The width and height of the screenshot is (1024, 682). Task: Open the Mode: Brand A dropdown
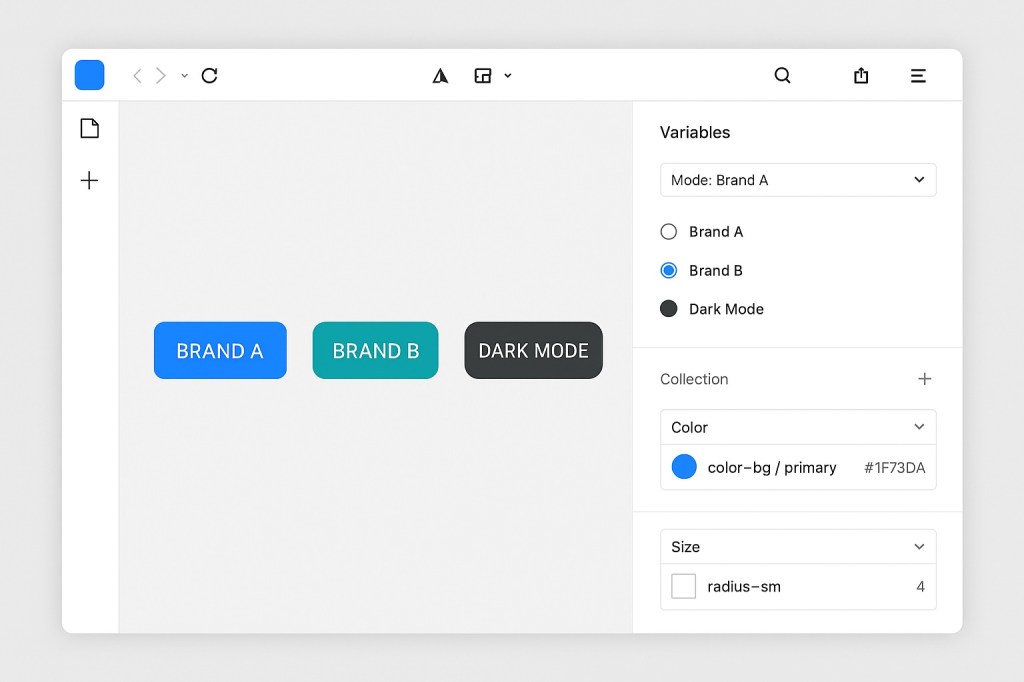797,180
